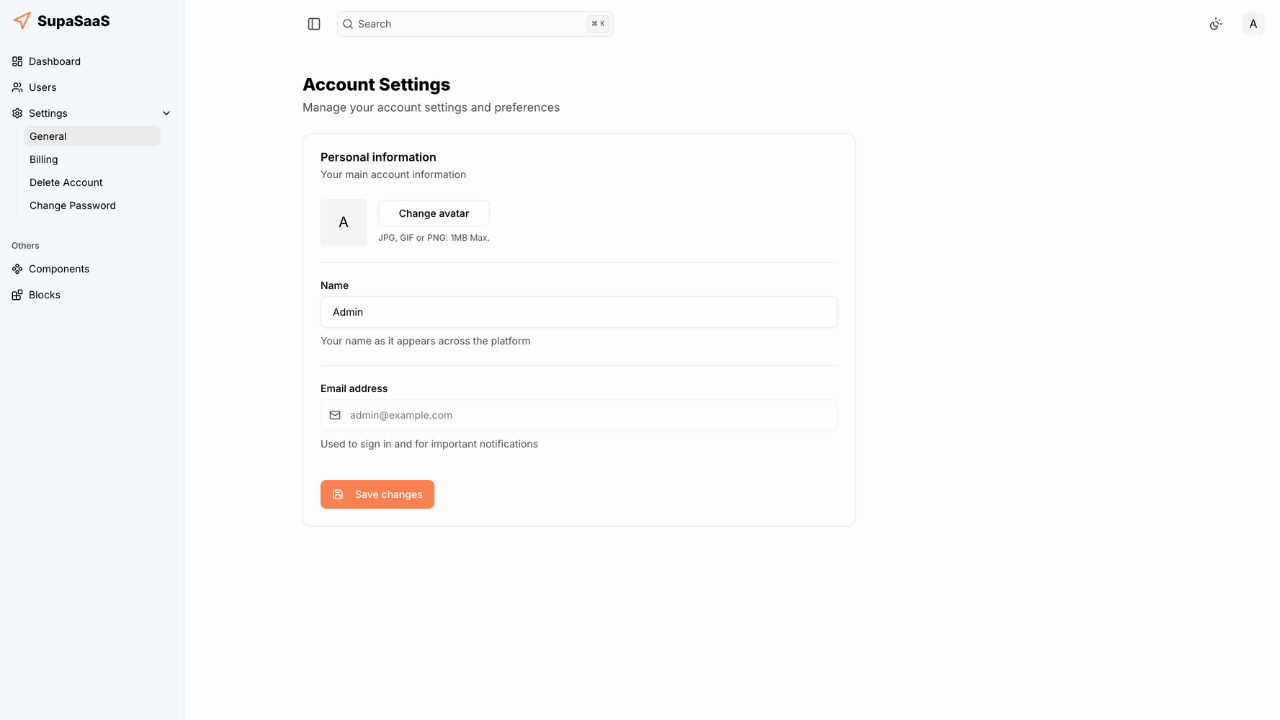Click the large avatar placeholder thumbnail
The height and width of the screenshot is (720, 1280).
point(343,222)
